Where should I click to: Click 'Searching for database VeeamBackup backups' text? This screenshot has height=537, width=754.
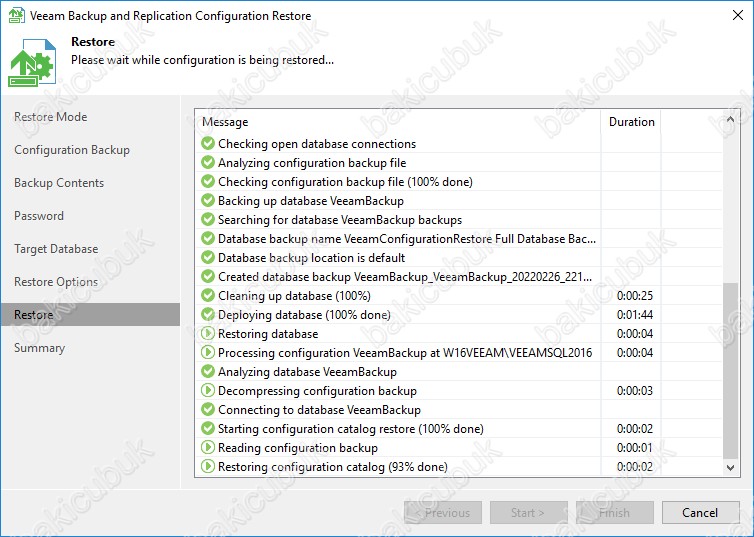coord(340,220)
